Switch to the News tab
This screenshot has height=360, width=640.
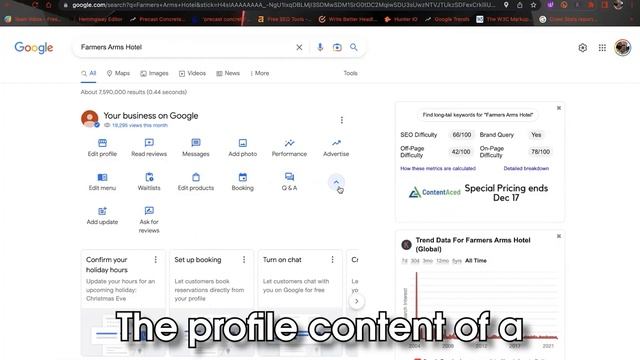(228, 73)
